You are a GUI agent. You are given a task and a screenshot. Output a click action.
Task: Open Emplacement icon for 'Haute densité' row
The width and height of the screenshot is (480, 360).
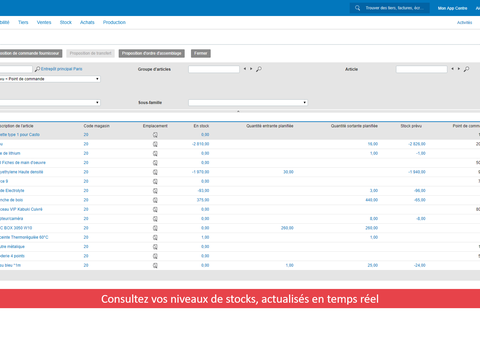click(155, 172)
